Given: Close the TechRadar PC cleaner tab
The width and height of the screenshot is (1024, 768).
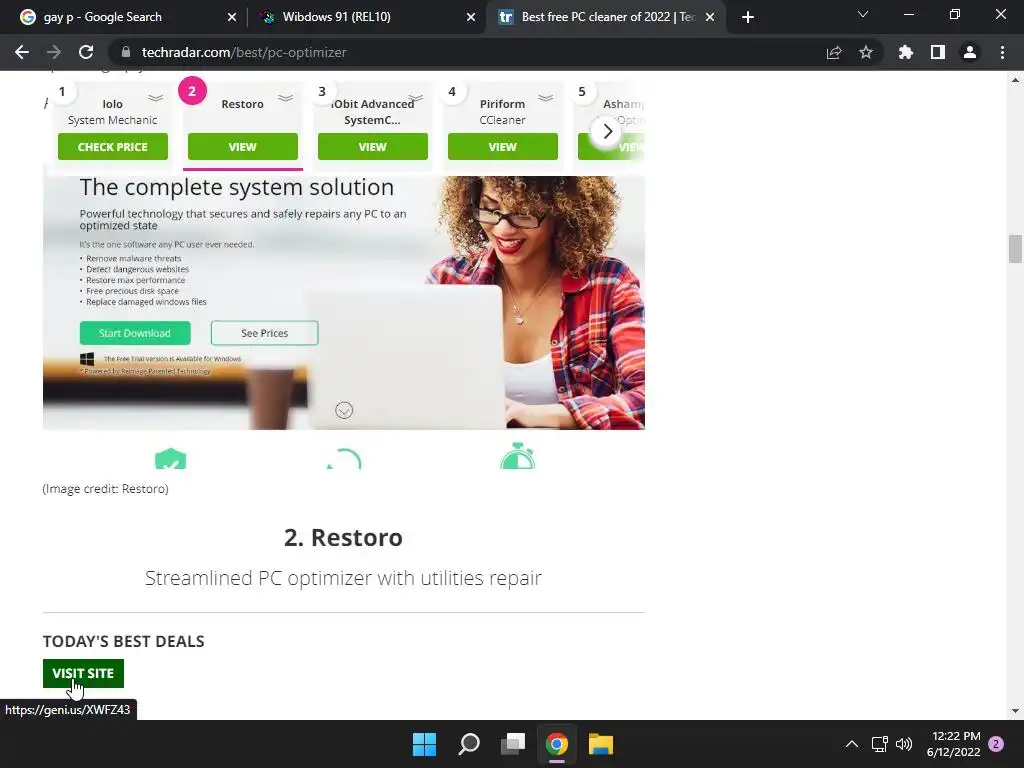Looking at the screenshot, I should pyautogui.click(x=710, y=17).
